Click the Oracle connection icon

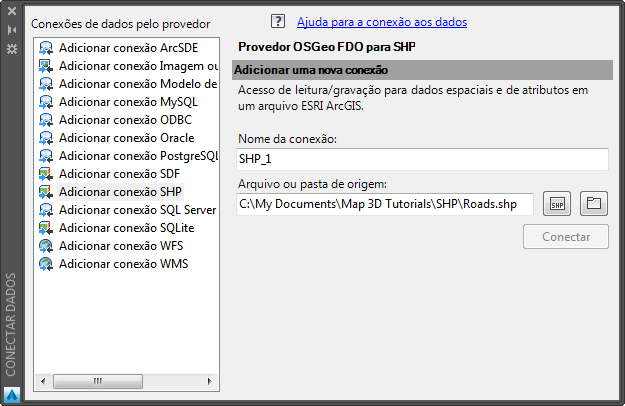coord(46,138)
